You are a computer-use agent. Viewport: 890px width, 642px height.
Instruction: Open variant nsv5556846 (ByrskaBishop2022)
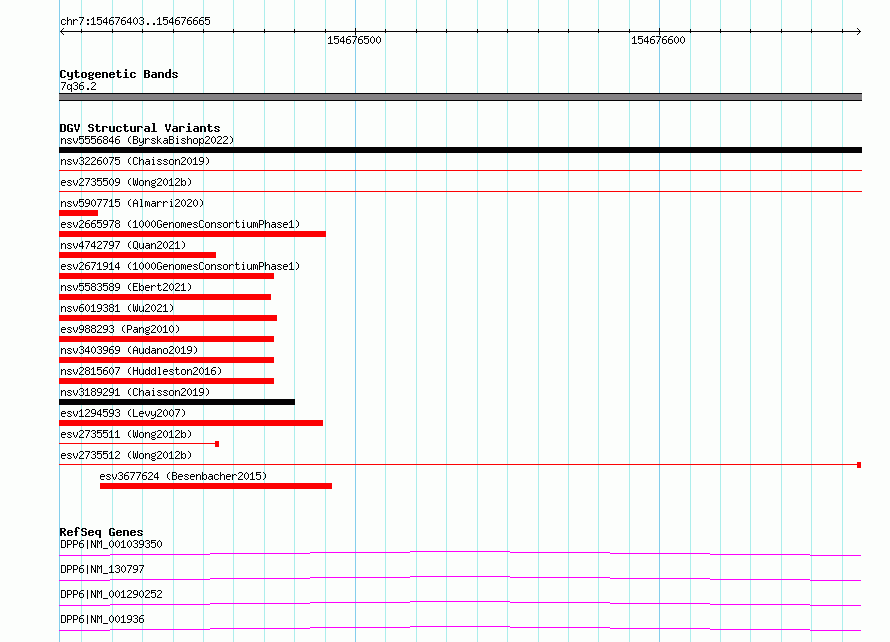click(x=147, y=140)
